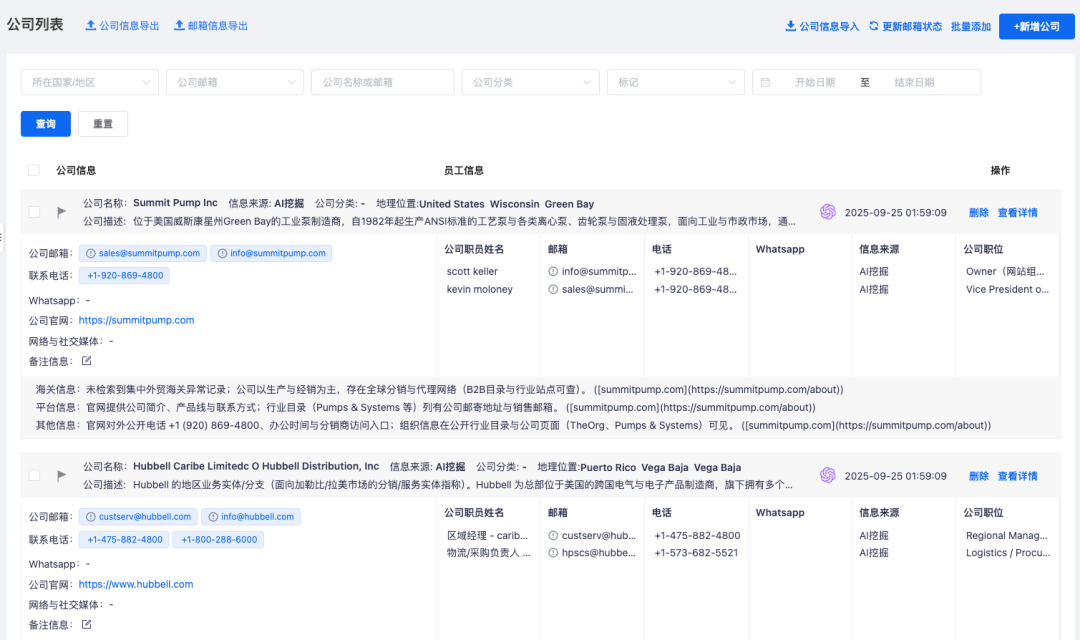1080x640 pixels.
Task: Click the flag icon for Hubbell Caribe
Action: click(x=61, y=475)
